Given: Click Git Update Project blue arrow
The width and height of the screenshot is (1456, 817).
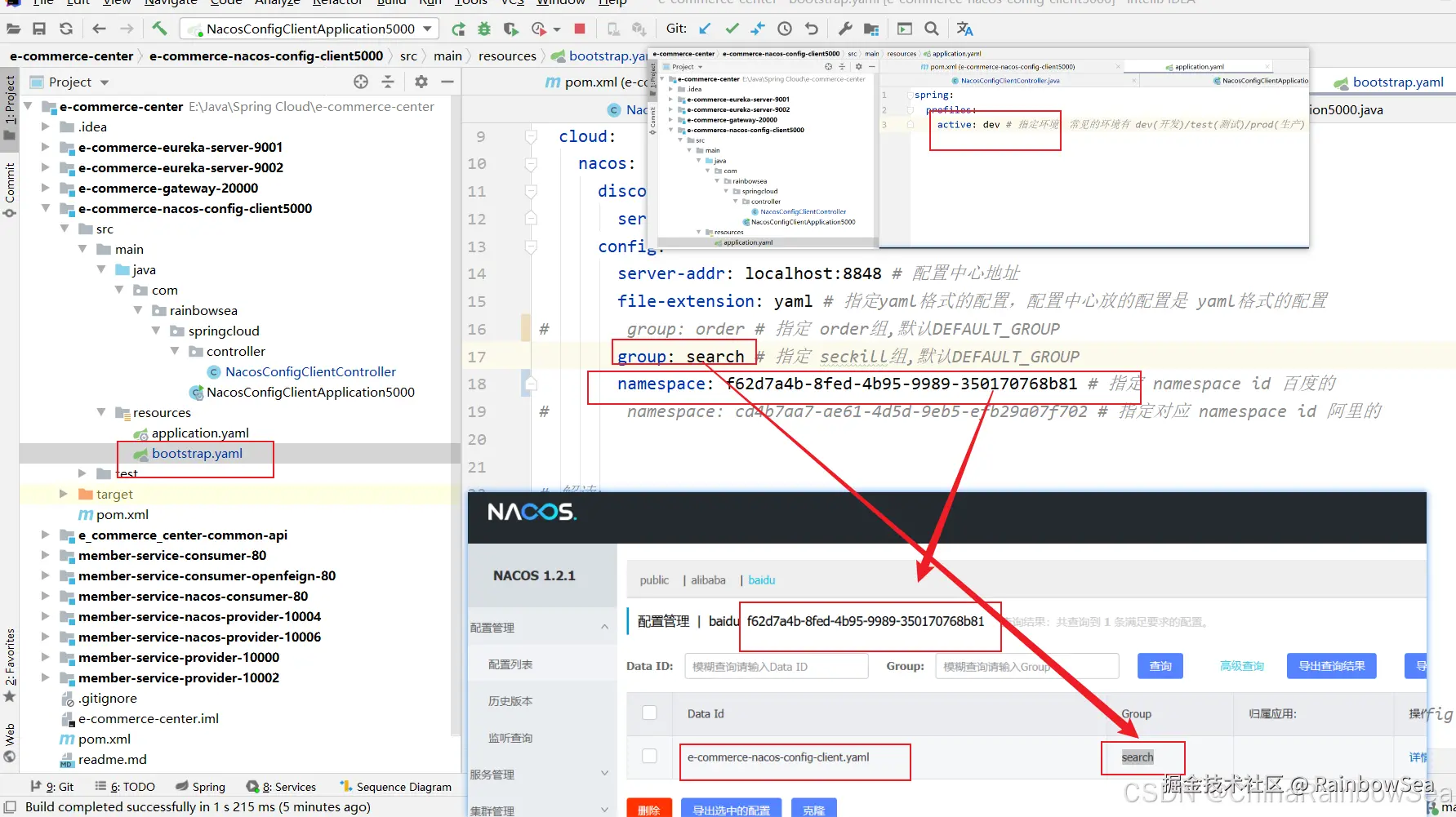Looking at the screenshot, I should (705, 29).
